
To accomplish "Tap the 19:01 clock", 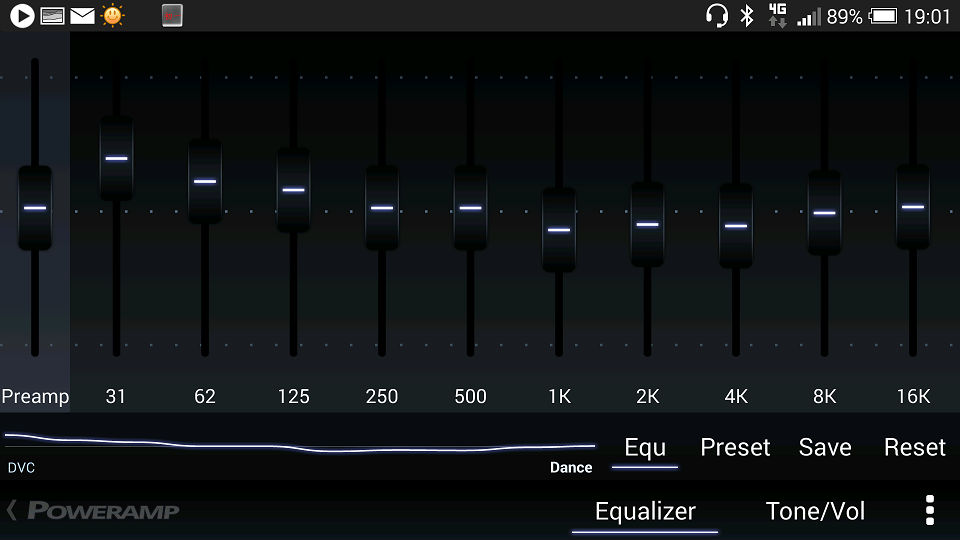I will click(928, 17).
